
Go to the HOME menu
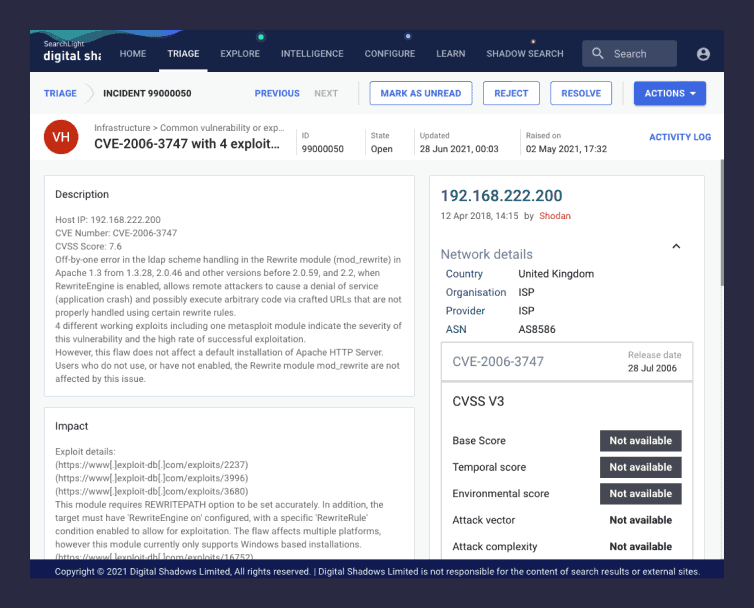(x=133, y=53)
